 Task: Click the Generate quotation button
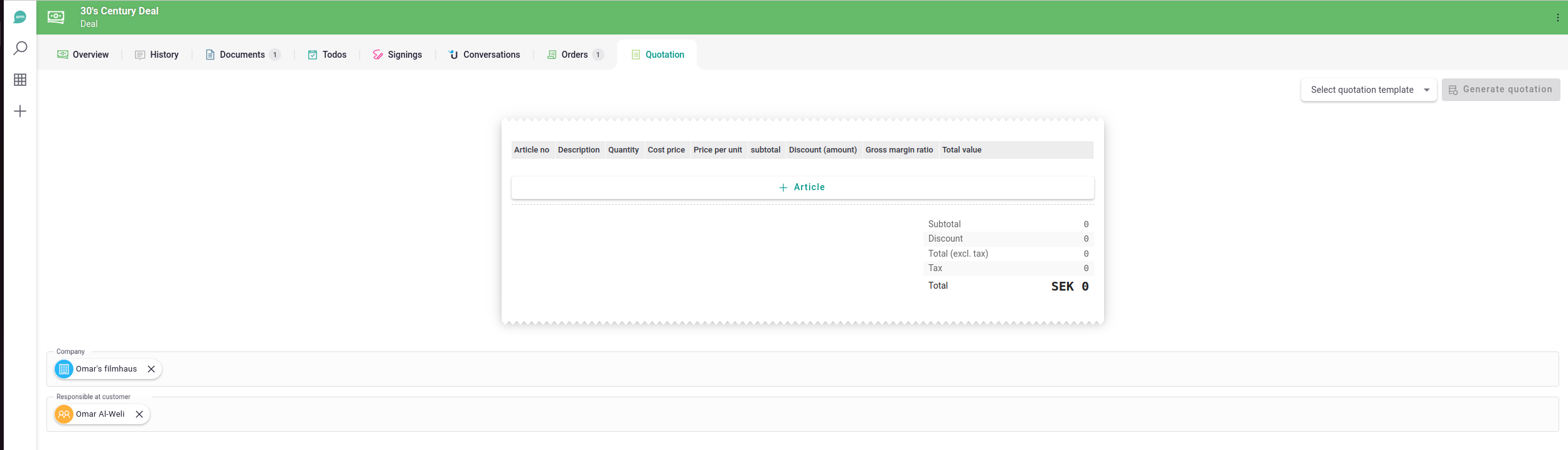[x=1500, y=90]
